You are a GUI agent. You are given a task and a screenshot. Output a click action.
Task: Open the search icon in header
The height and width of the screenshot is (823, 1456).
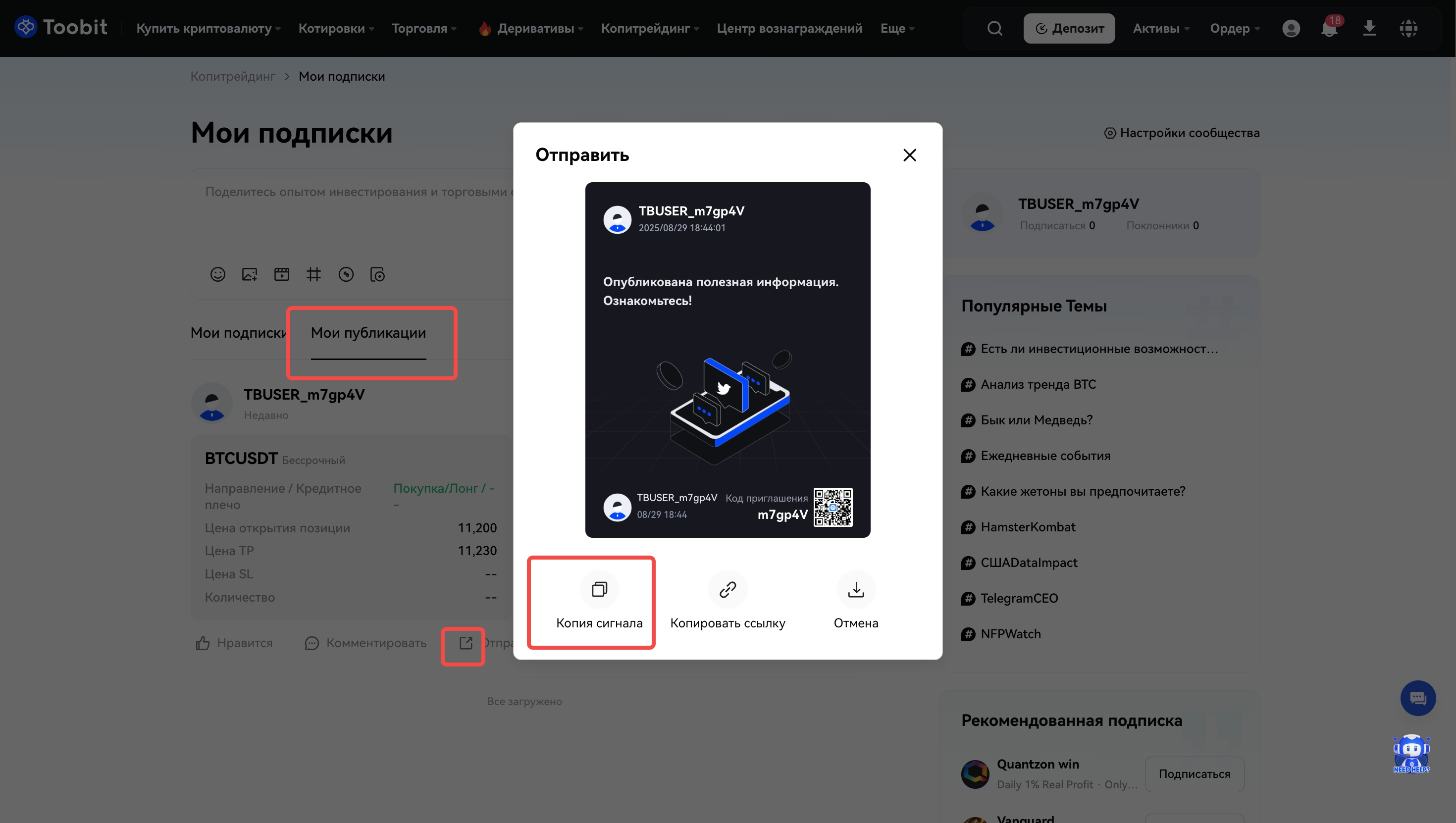coord(995,28)
